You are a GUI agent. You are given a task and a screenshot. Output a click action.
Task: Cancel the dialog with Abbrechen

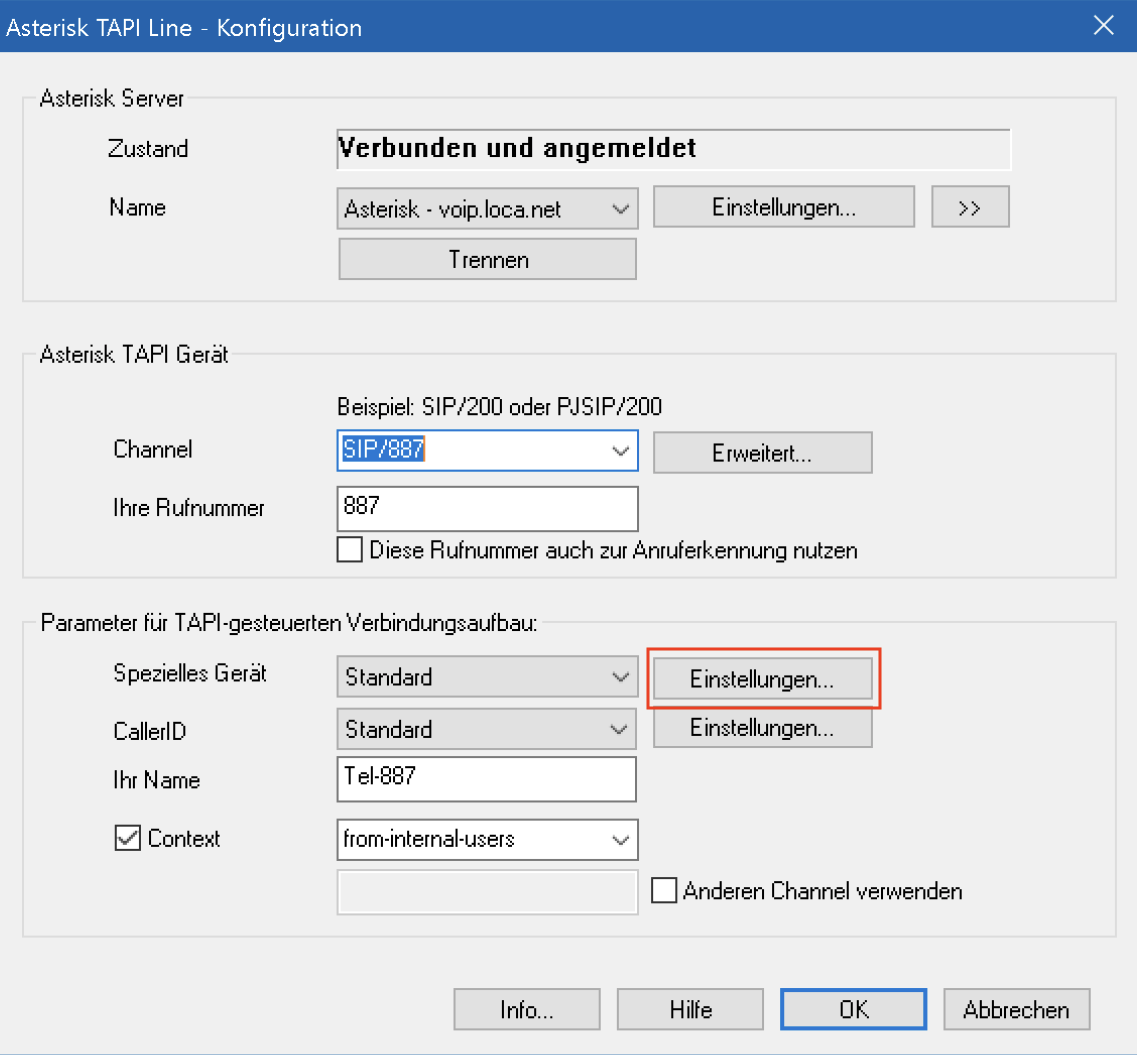coord(1016,1009)
